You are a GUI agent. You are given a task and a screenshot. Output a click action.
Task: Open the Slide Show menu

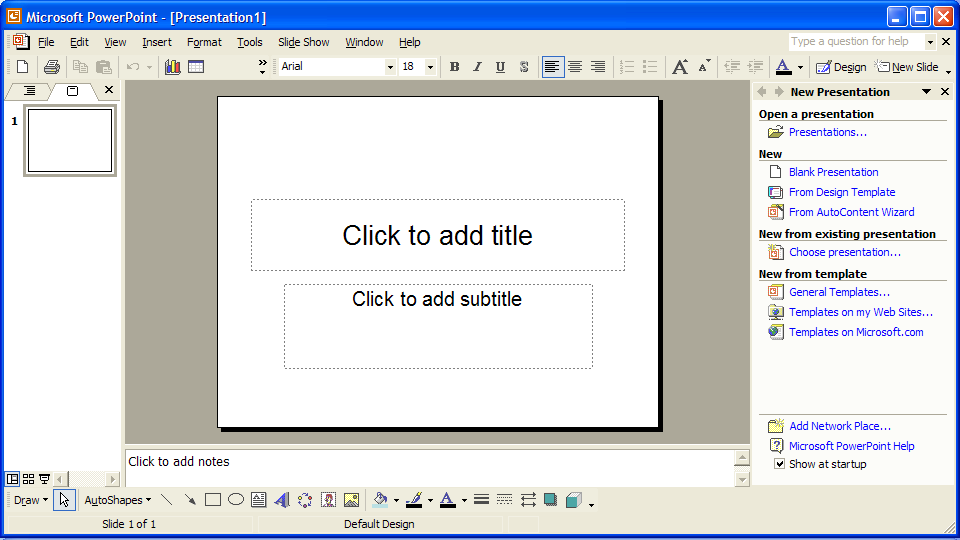pos(303,42)
